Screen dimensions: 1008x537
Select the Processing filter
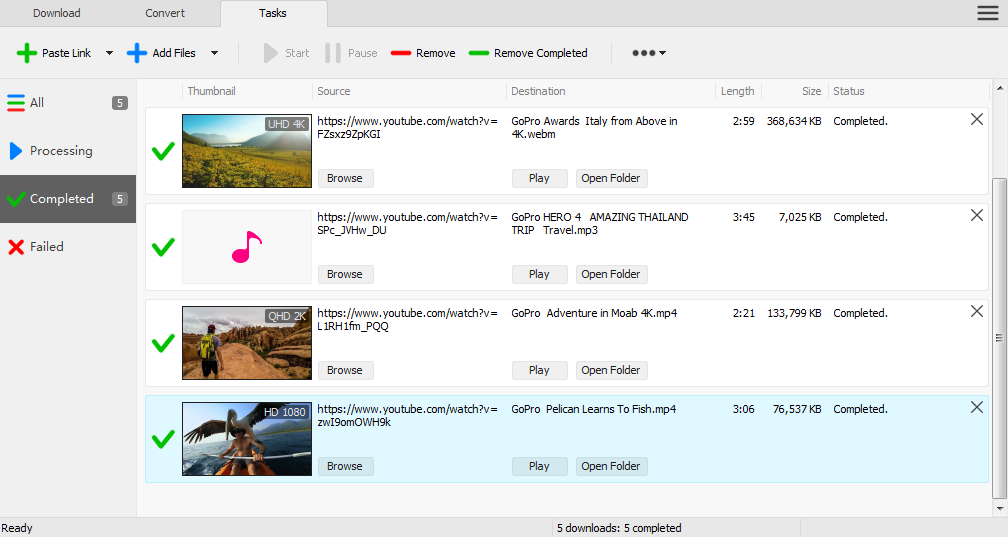pyautogui.click(x=68, y=150)
